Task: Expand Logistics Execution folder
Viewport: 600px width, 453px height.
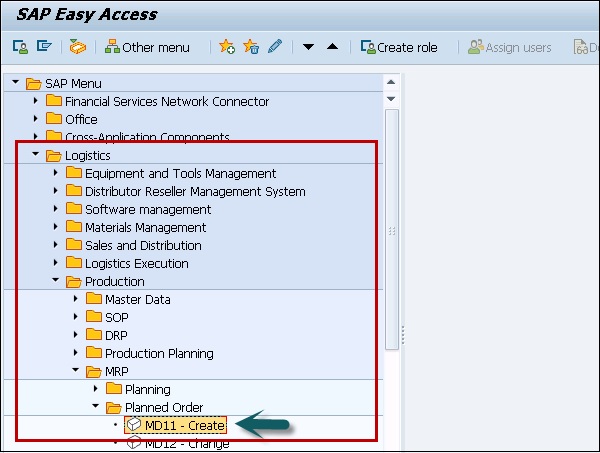Action: [x=56, y=262]
